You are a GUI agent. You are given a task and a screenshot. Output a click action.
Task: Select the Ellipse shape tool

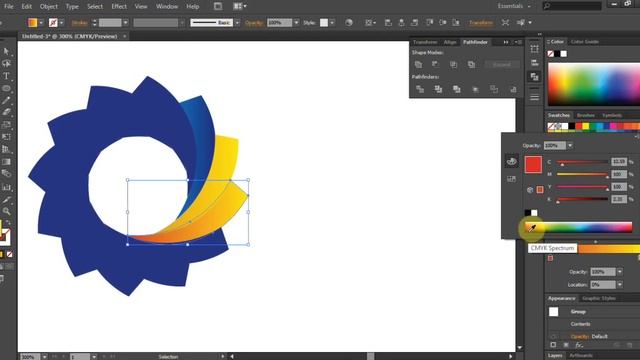coord(6,88)
